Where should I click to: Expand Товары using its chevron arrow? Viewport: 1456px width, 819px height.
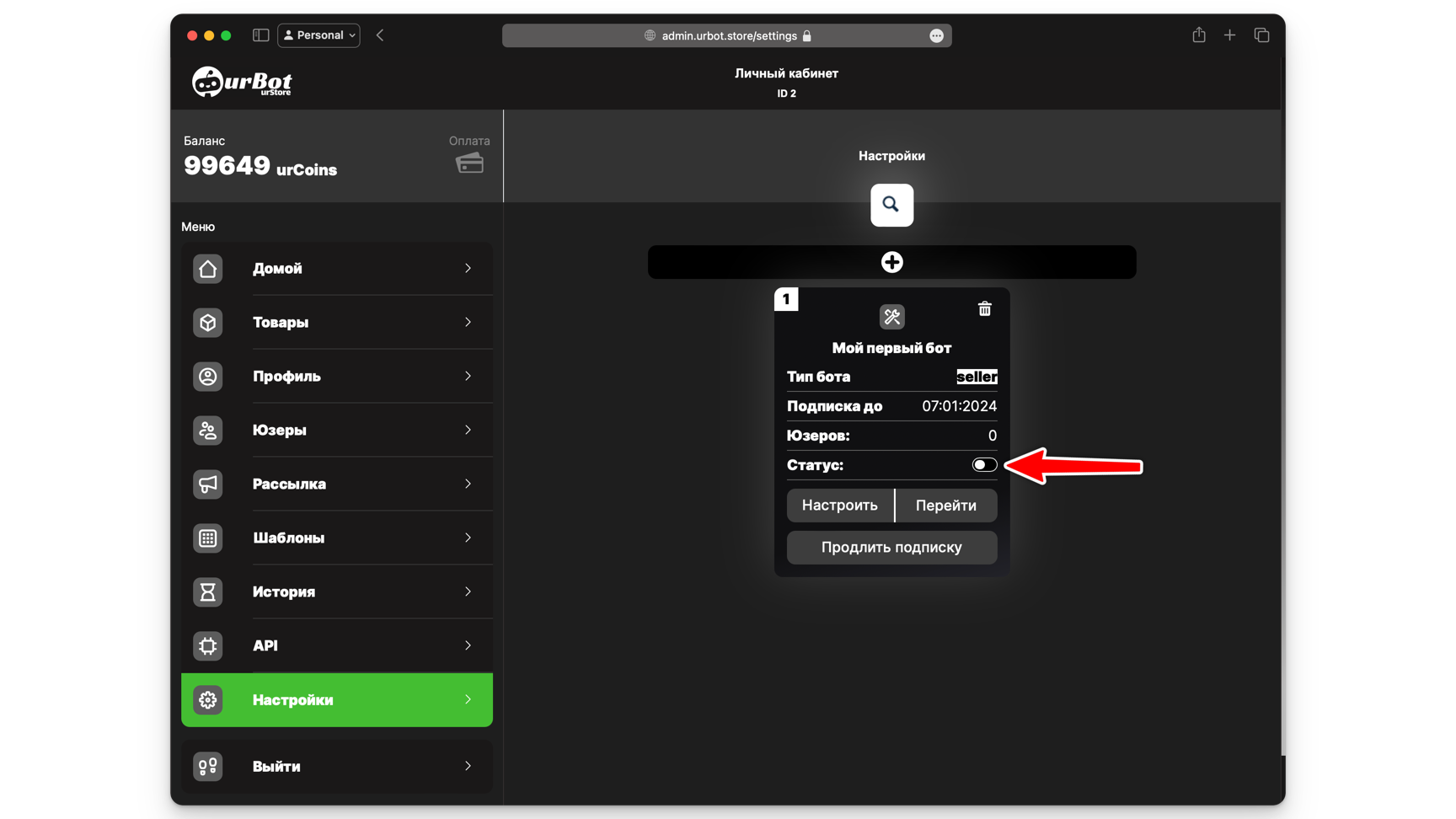pyautogui.click(x=468, y=322)
